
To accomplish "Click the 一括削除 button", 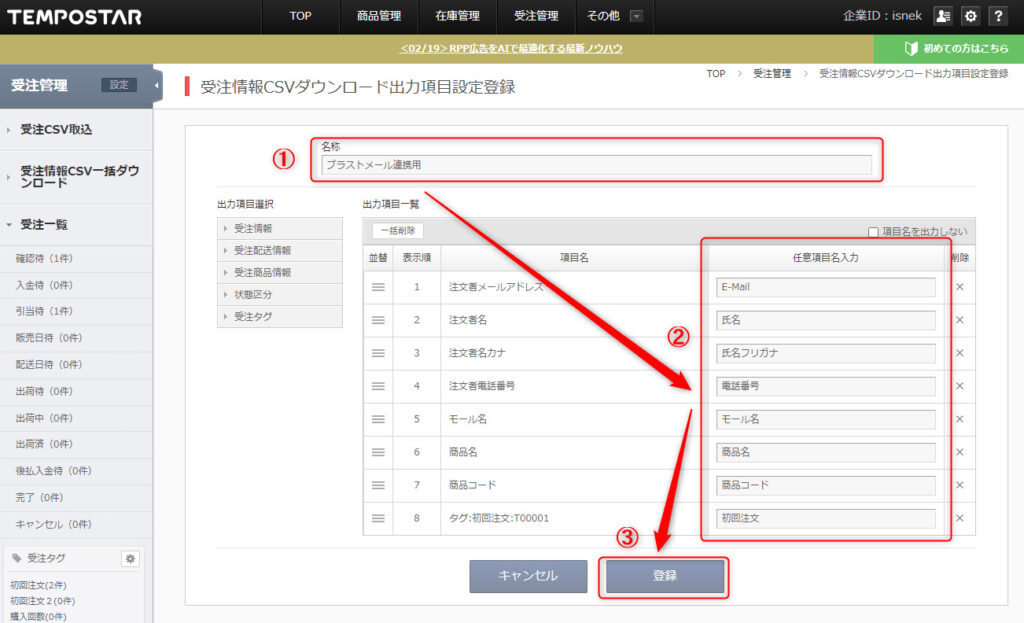I will coord(398,231).
